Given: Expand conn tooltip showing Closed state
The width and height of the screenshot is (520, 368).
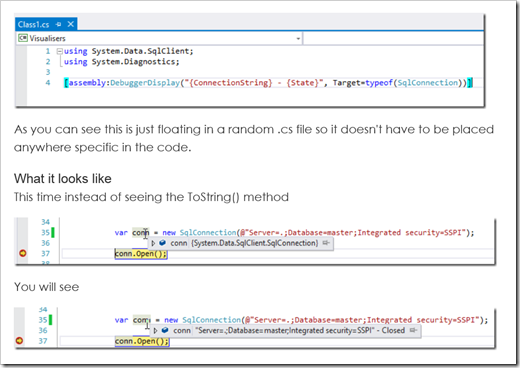Looking at the screenshot, I should click(155, 331).
